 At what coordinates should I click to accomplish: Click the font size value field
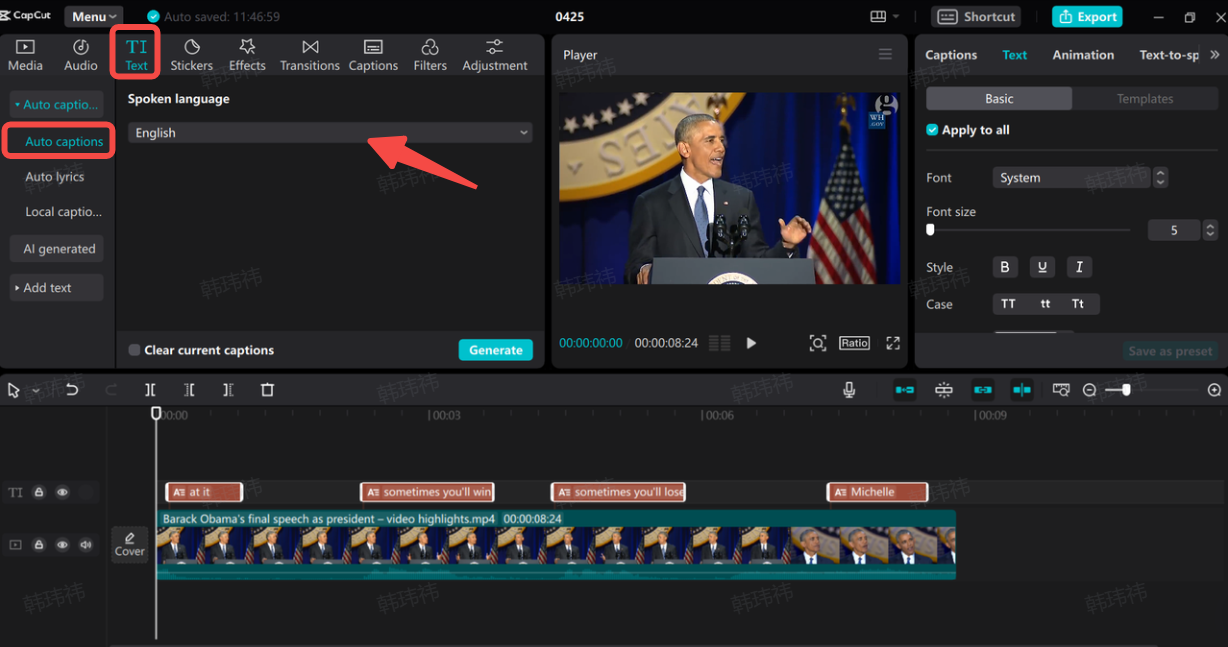(1174, 230)
